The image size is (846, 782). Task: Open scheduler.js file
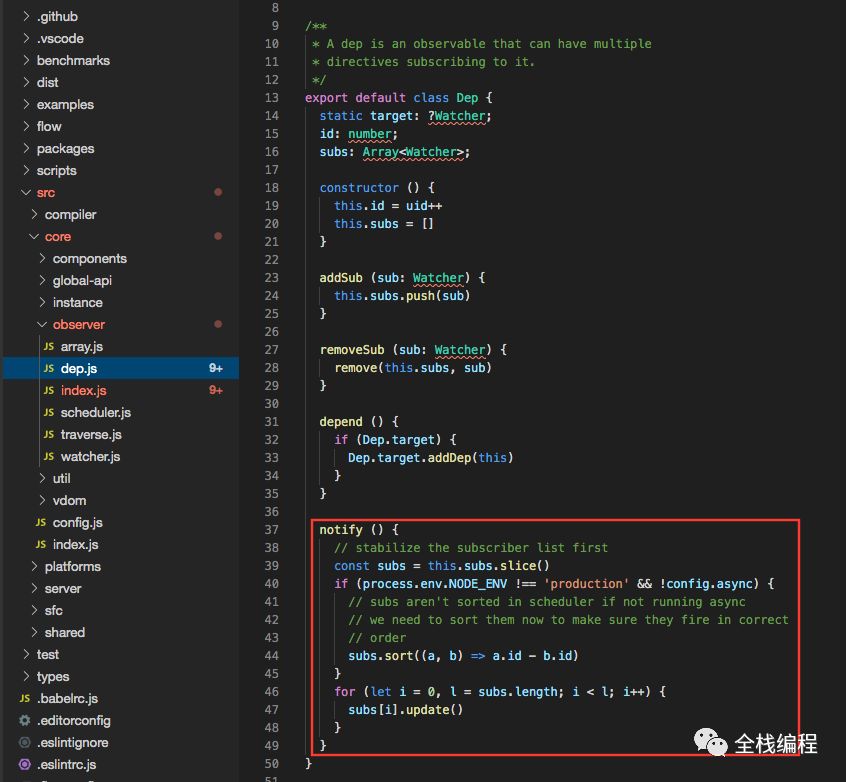(x=95, y=413)
